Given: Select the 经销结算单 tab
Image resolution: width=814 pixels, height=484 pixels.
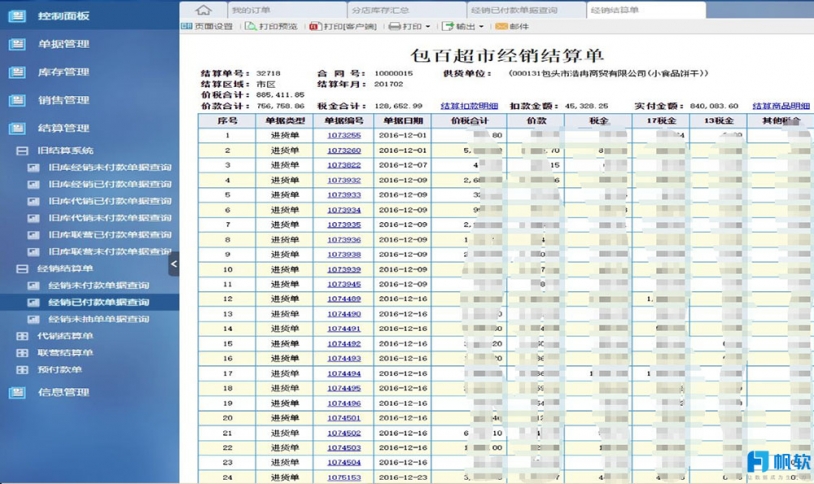Looking at the screenshot, I should pos(646,10).
